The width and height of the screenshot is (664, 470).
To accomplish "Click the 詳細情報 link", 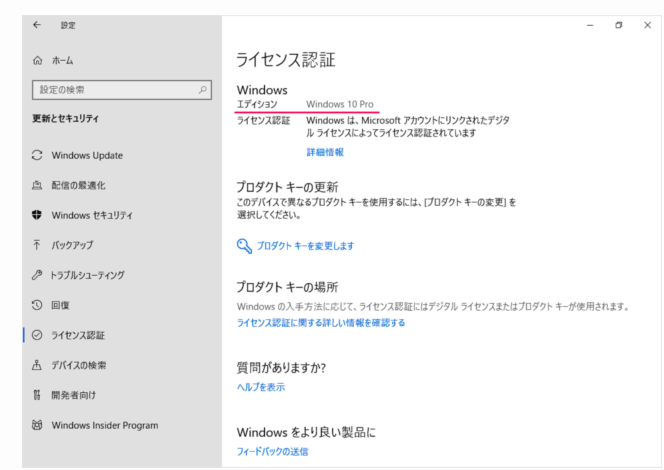I will pyautogui.click(x=325, y=152).
